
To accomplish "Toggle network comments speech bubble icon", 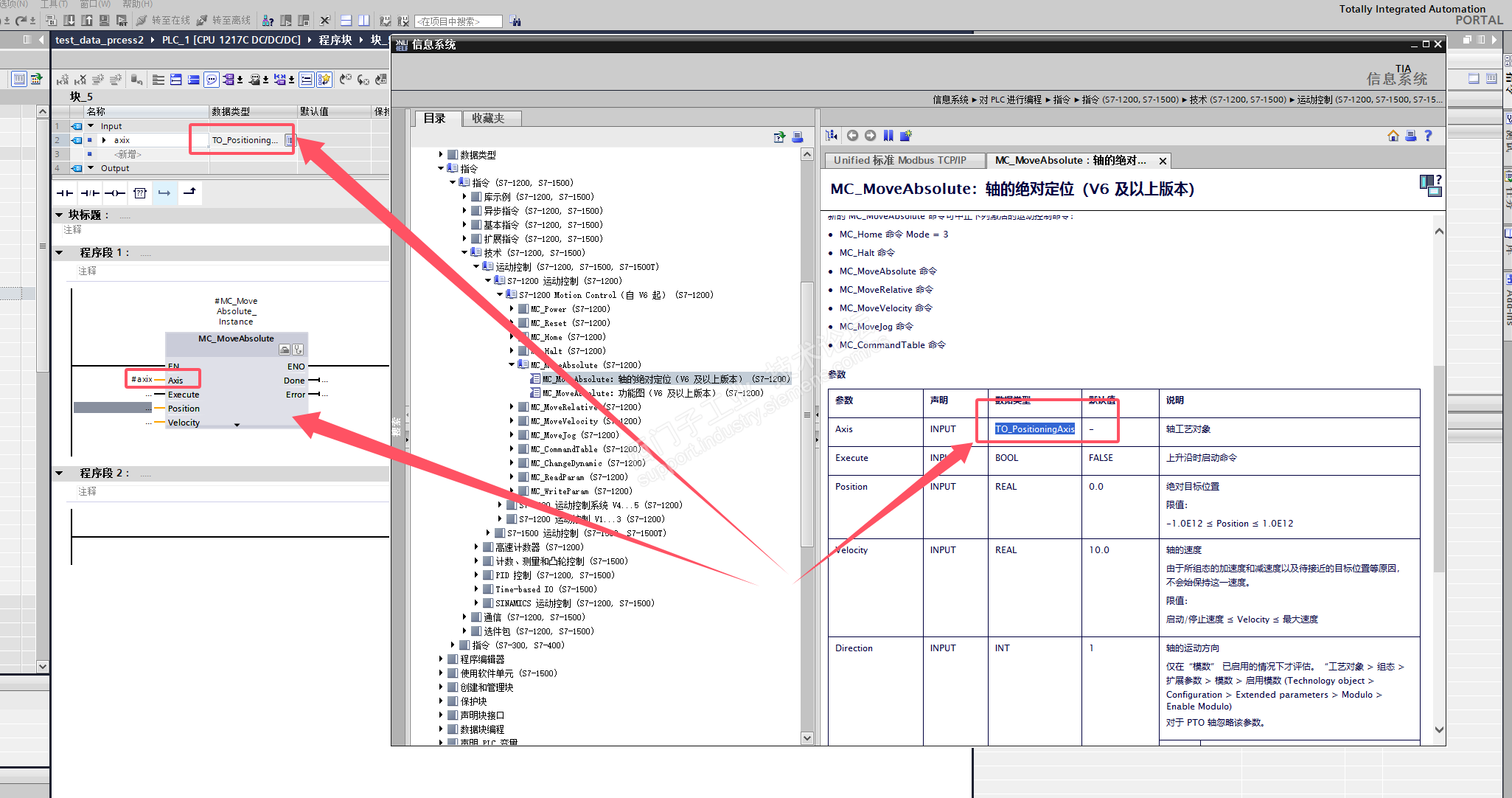I will tap(212, 80).
